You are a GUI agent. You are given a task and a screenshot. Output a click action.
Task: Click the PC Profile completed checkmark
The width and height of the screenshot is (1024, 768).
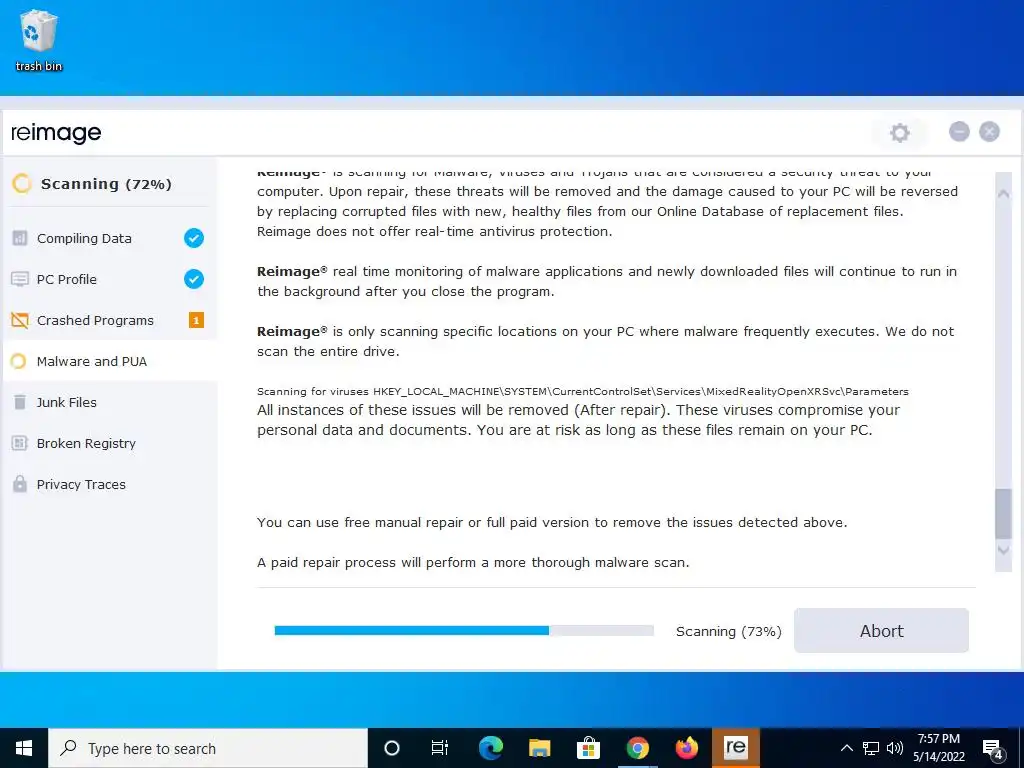193,279
